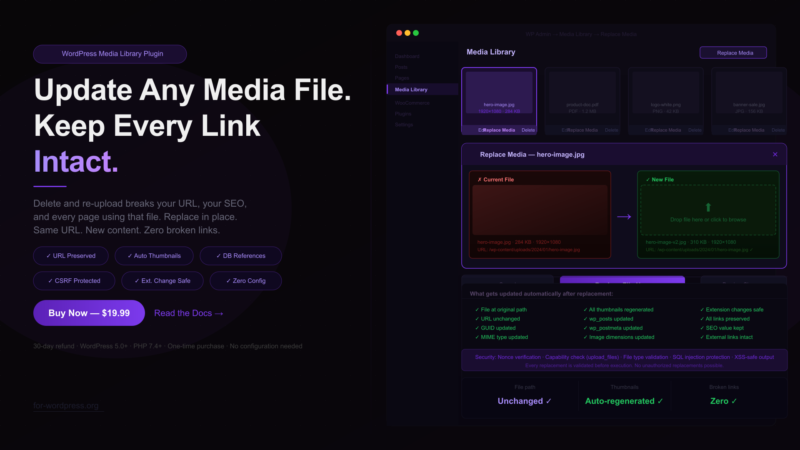This screenshot has width=800, height=450.
Task: Open the for-wordpress.org link
Action: point(66,406)
